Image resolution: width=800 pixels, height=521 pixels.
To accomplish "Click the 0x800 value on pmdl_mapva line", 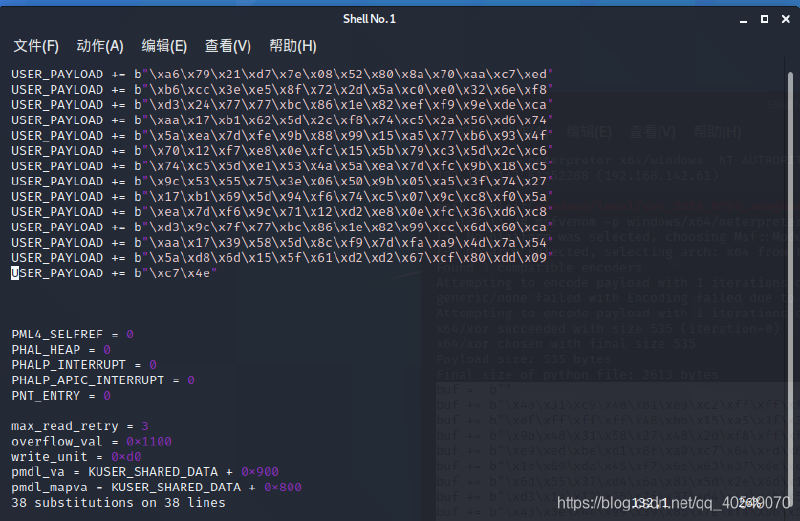I will pos(283,487).
